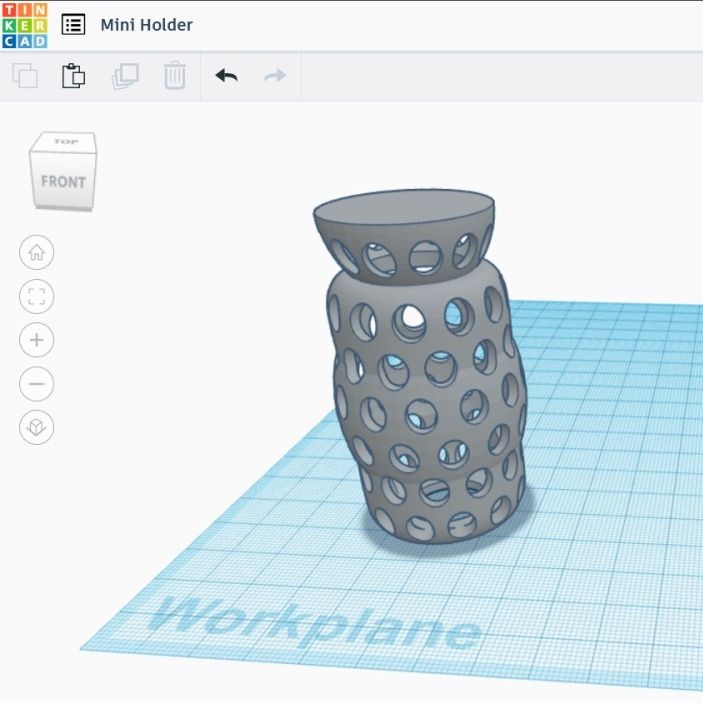Click the Paste clipboard icon
Screen dimensions: 703x703
pos(74,75)
